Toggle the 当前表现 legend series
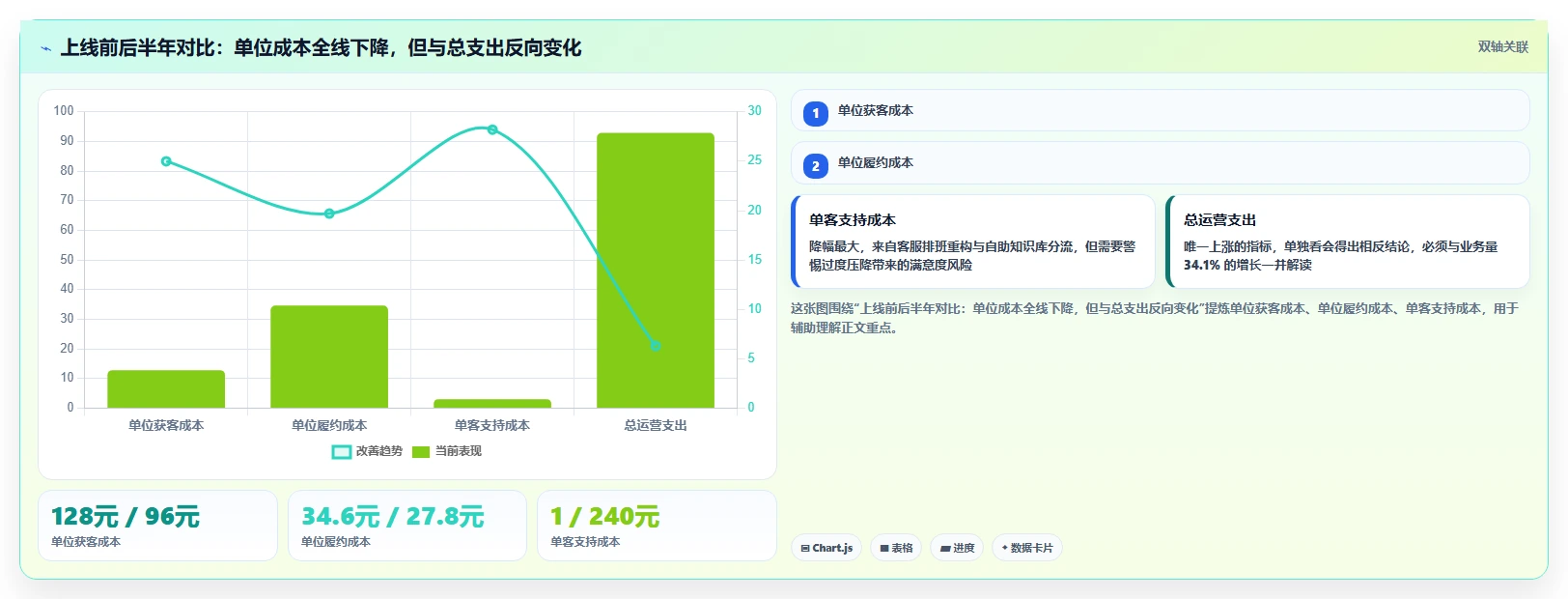 point(447,451)
